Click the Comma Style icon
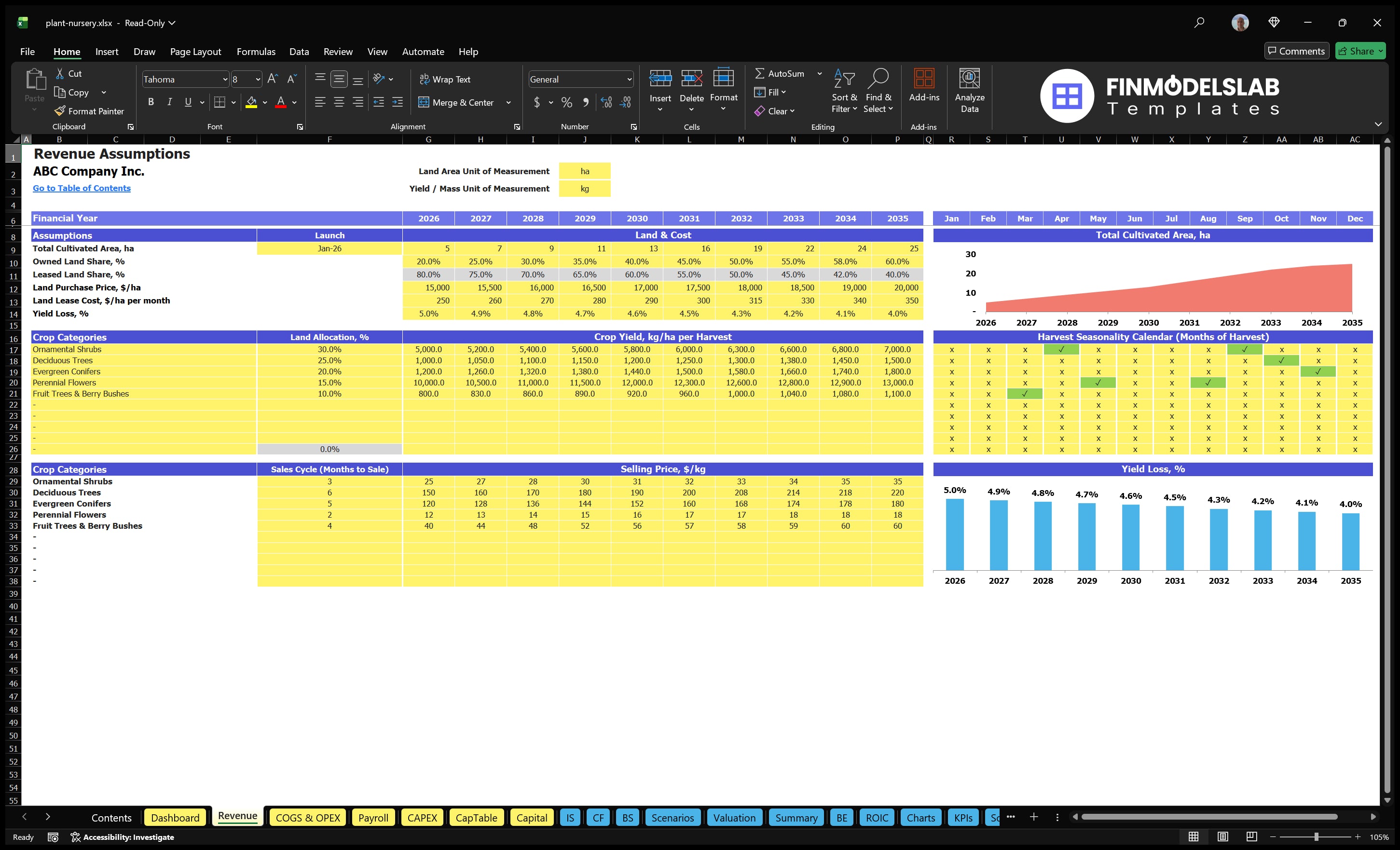 click(x=586, y=103)
